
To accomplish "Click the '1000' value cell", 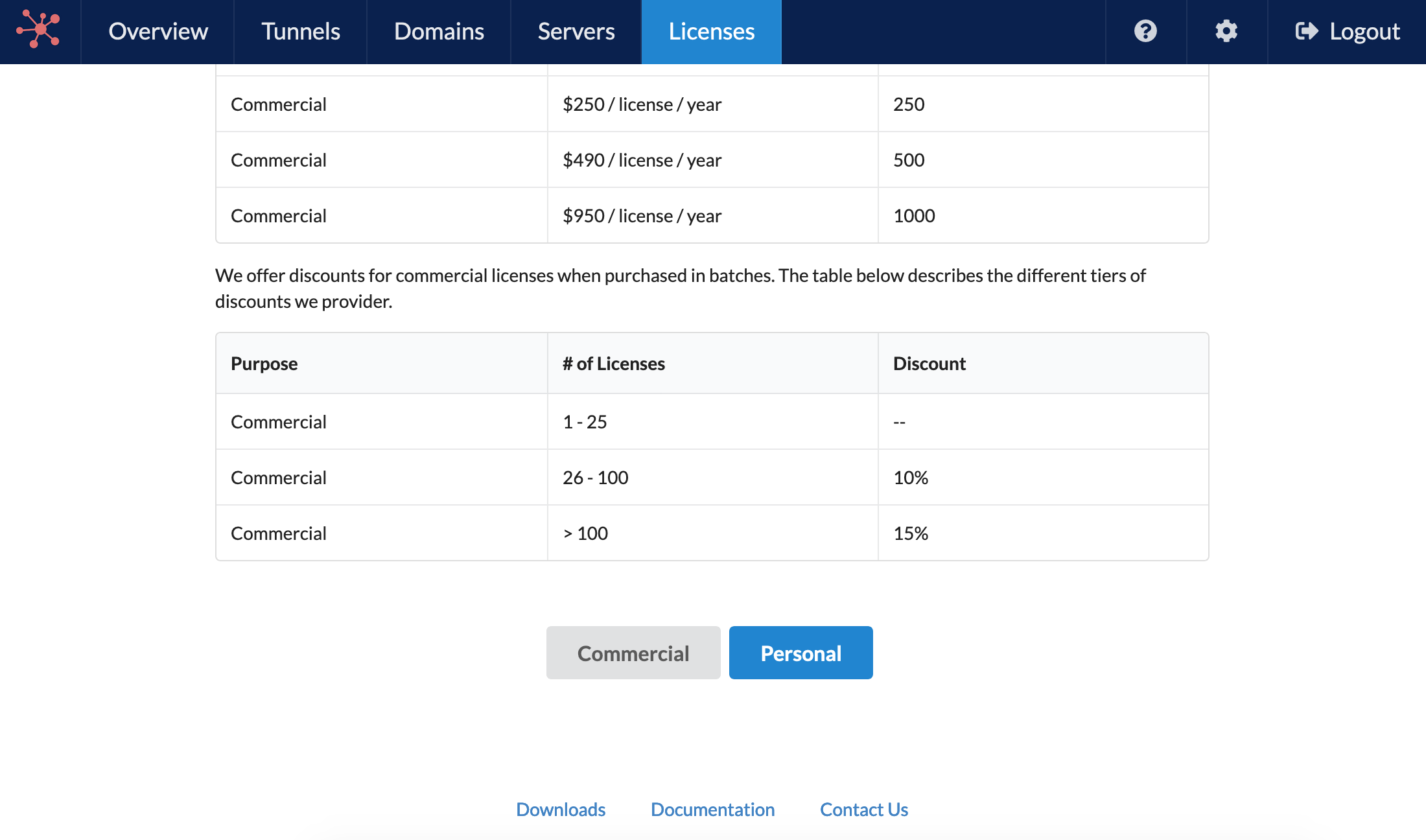I will 1044,216.
